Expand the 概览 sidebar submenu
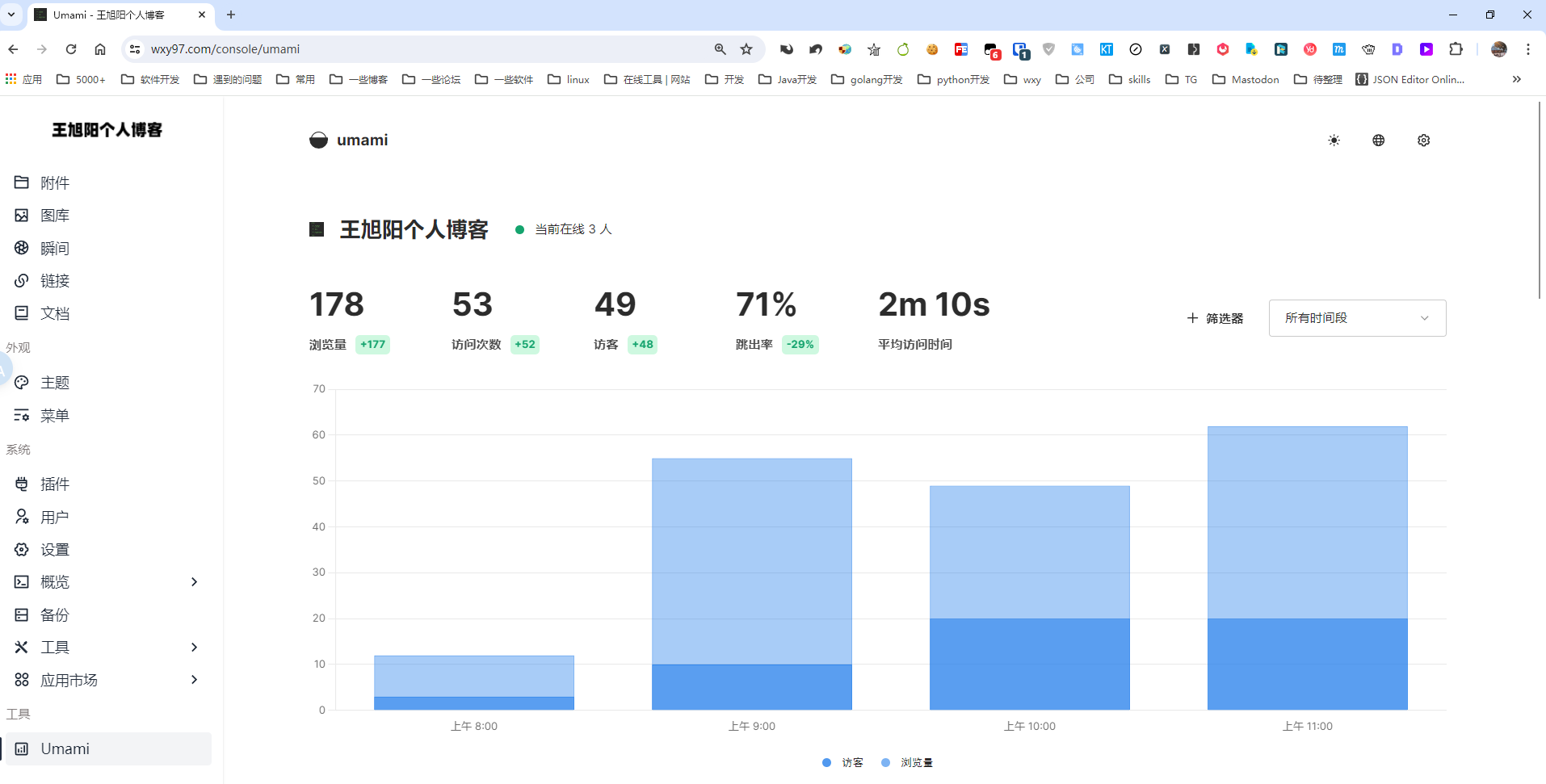 pyautogui.click(x=194, y=582)
